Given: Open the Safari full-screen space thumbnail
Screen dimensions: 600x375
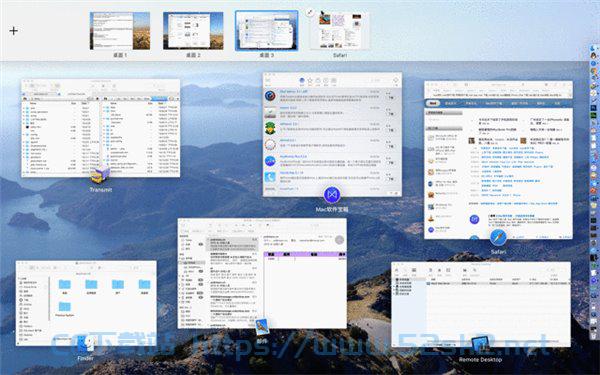Looking at the screenshot, I should [x=340, y=31].
